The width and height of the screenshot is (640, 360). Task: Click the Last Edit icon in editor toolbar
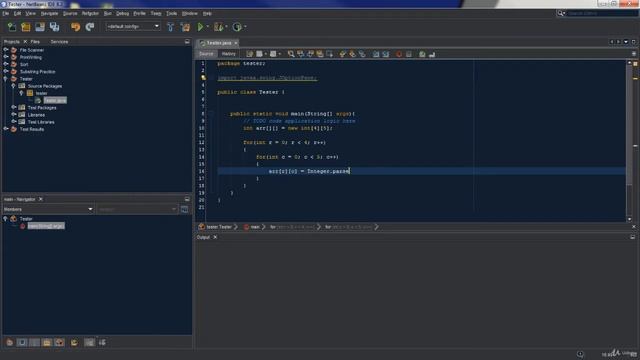pos(249,54)
